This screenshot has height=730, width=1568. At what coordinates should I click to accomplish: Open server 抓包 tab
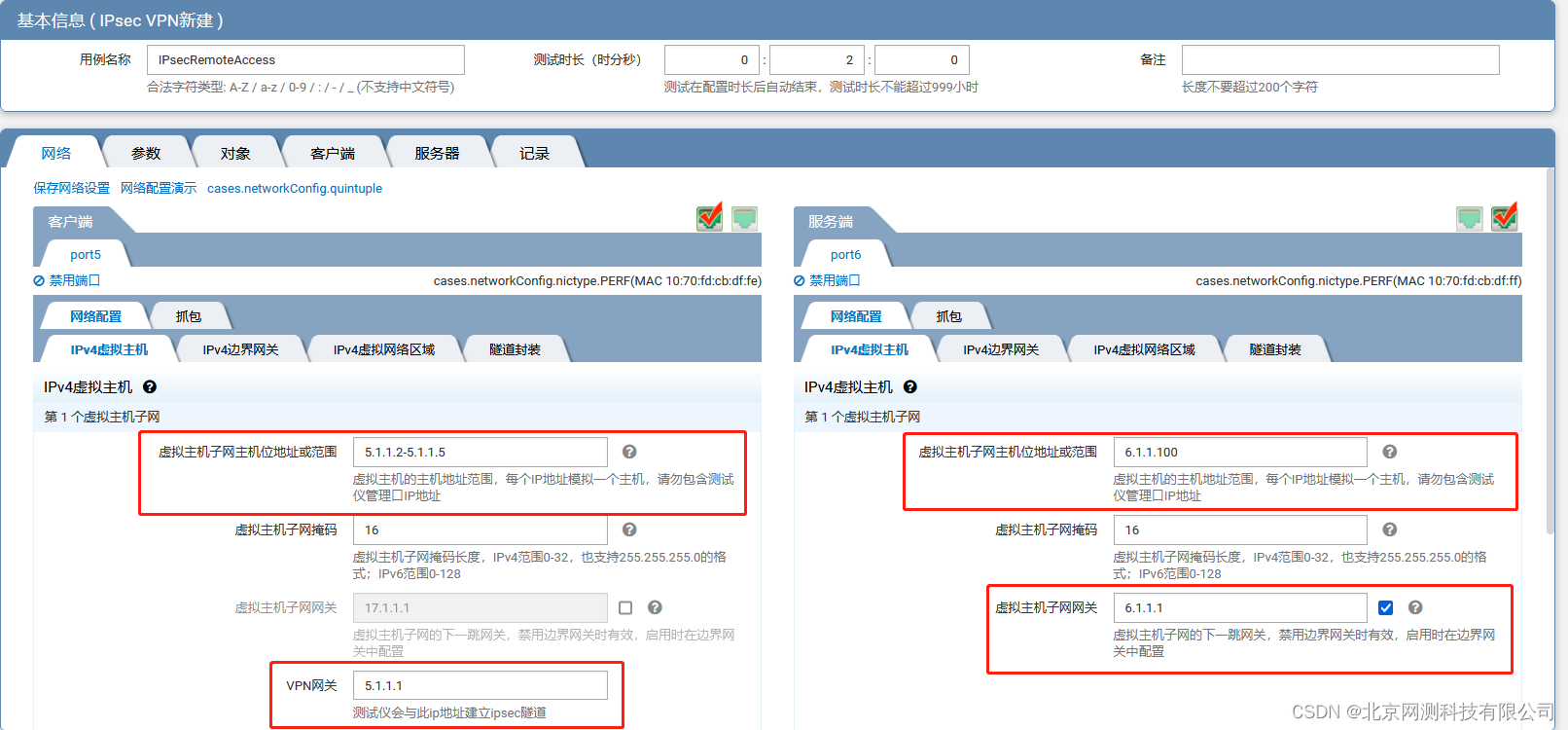(949, 316)
